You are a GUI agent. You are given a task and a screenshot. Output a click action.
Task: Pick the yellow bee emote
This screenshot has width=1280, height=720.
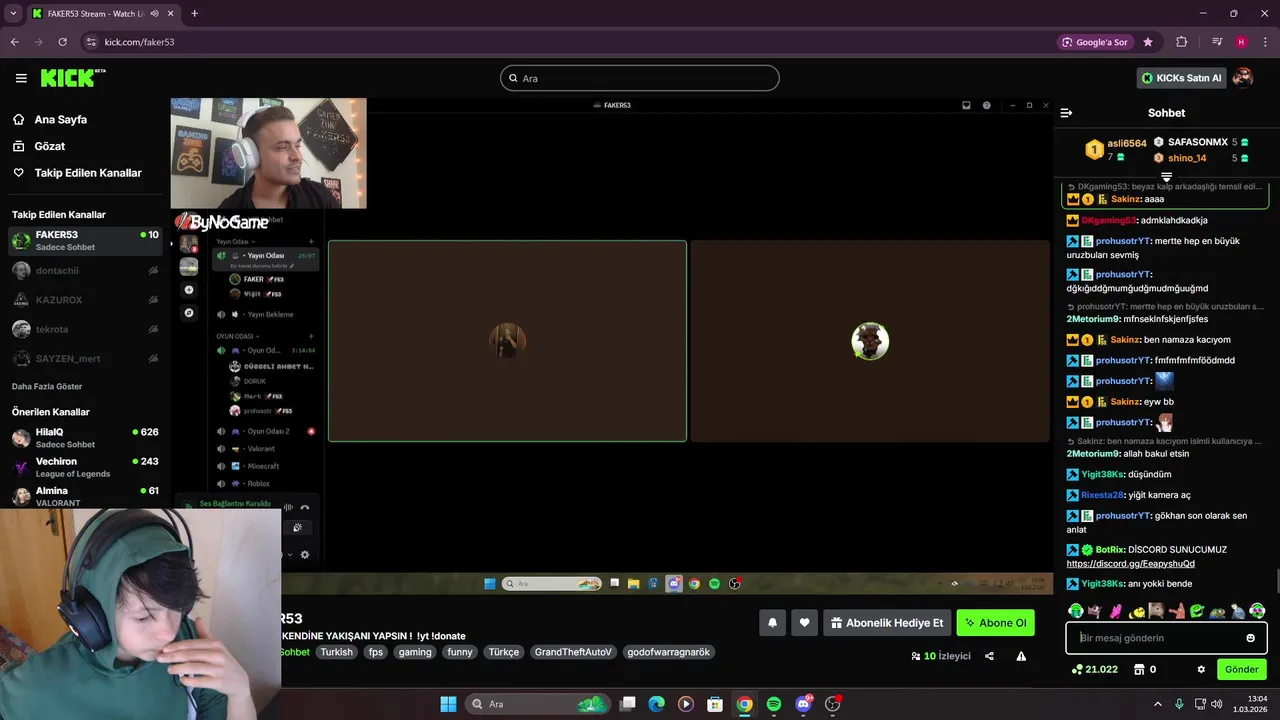coord(1136,611)
